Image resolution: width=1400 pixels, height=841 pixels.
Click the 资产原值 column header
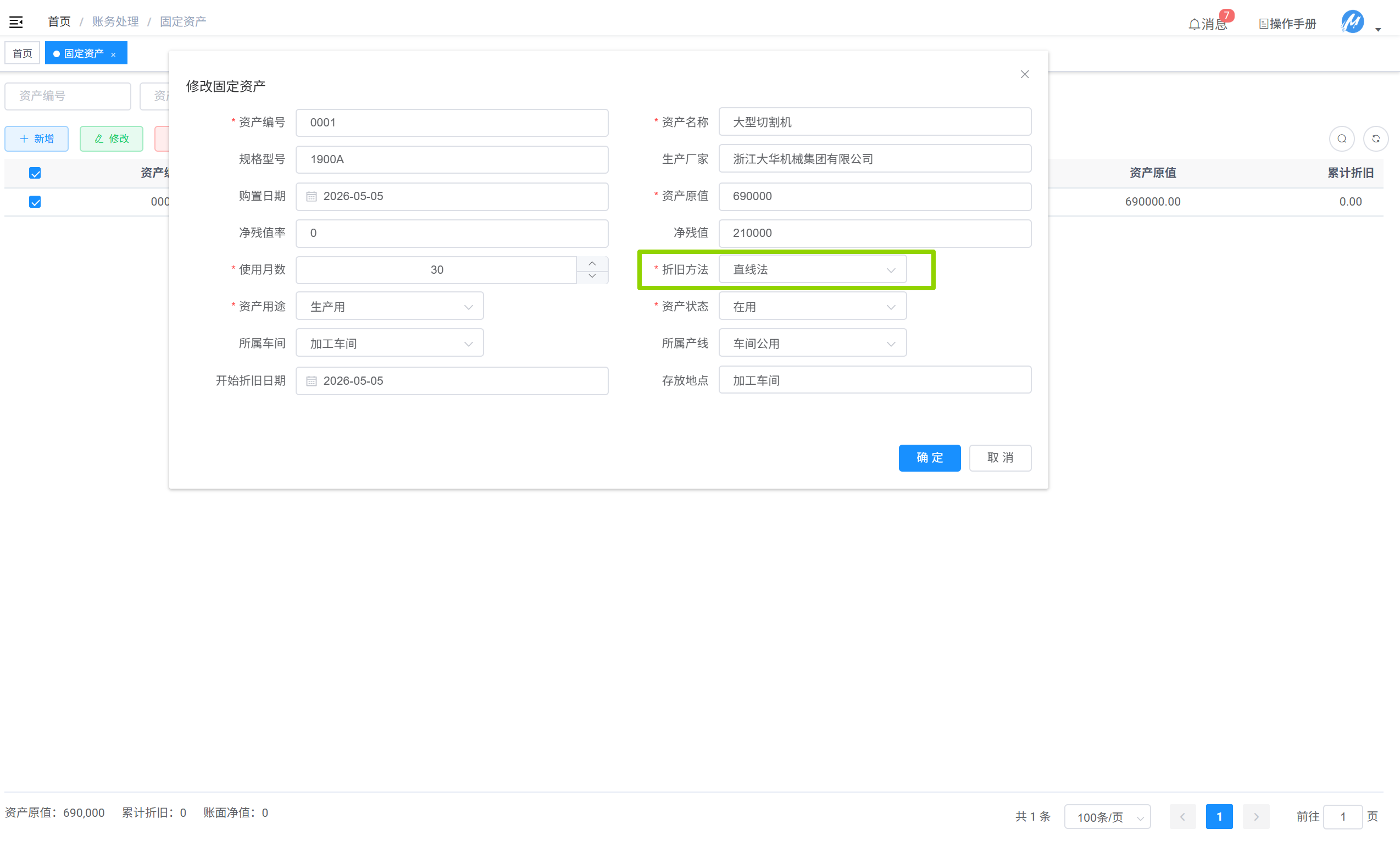coord(1152,173)
